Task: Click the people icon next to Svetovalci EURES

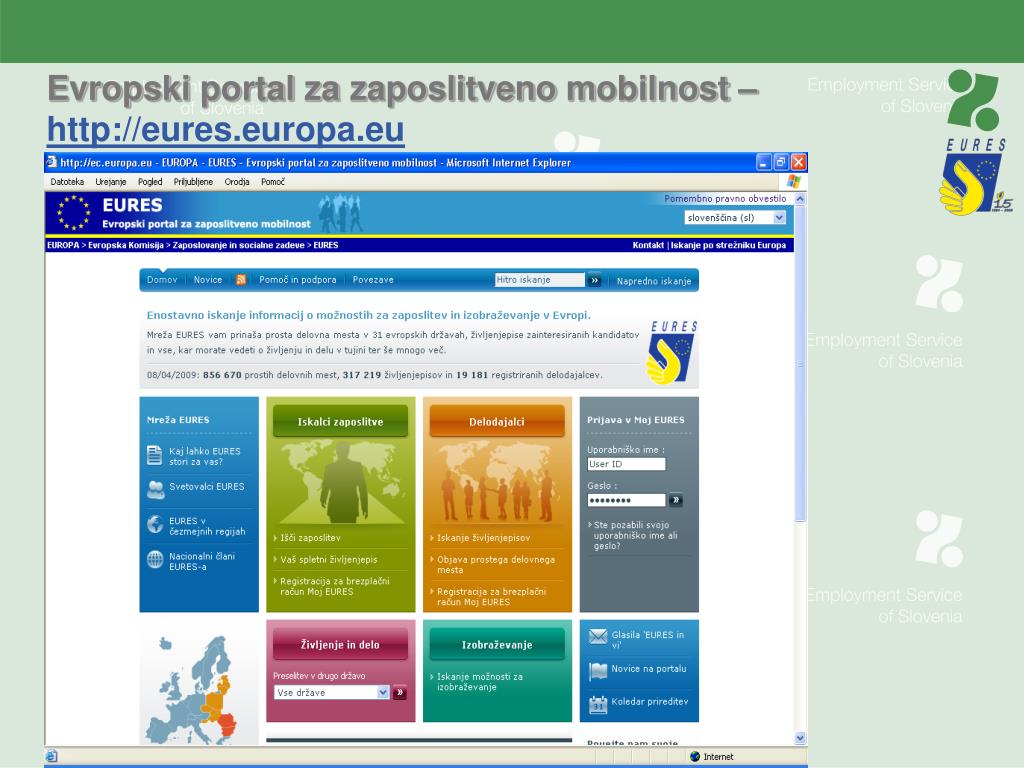Action: pyautogui.click(x=155, y=489)
